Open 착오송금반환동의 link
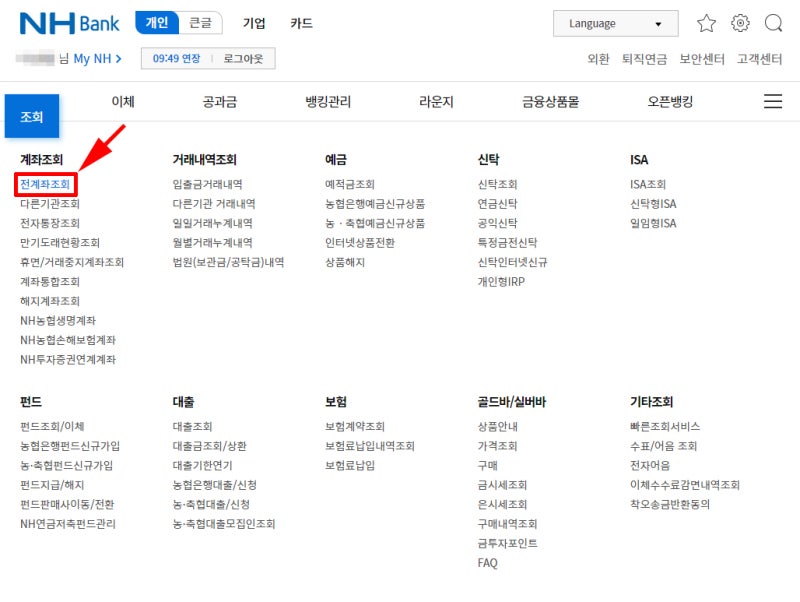The height and width of the screenshot is (602, 800). click(x=670, y=504)
